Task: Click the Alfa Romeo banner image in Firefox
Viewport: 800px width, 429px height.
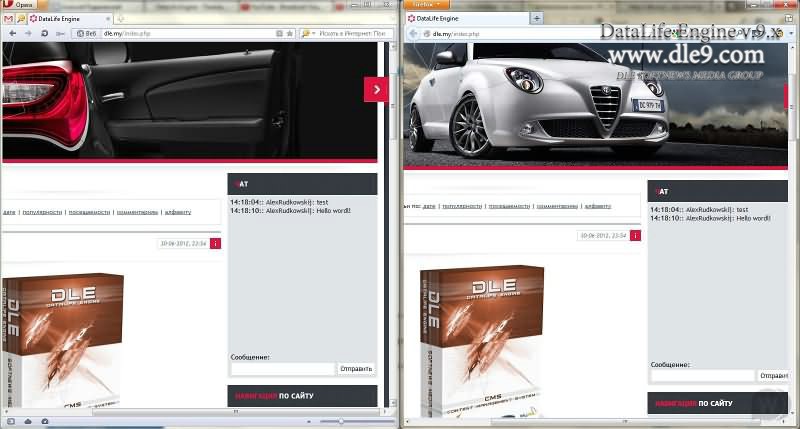Action: [x=595, y=104]
